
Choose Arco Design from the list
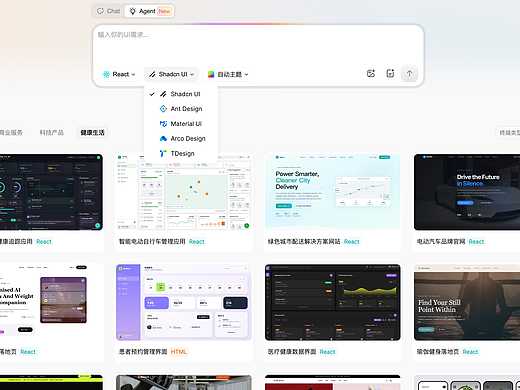(x=181, y=138)
